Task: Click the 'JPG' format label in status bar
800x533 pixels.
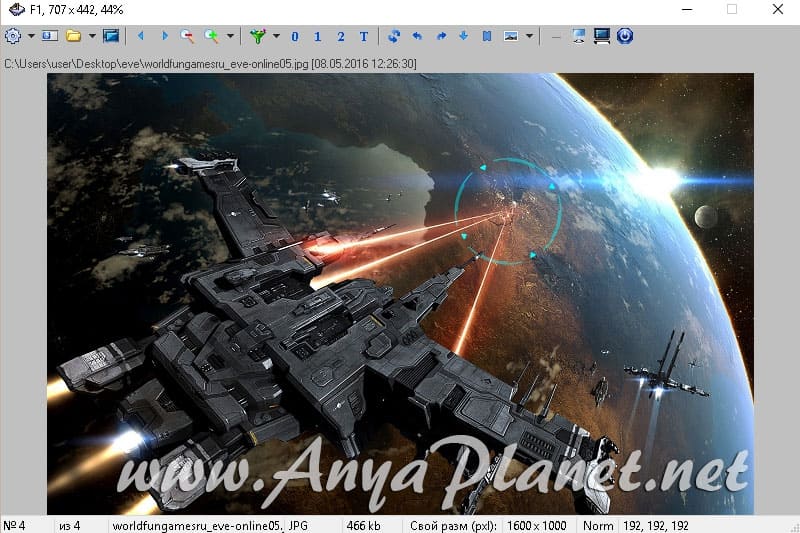Action: [x=298, y=525]
